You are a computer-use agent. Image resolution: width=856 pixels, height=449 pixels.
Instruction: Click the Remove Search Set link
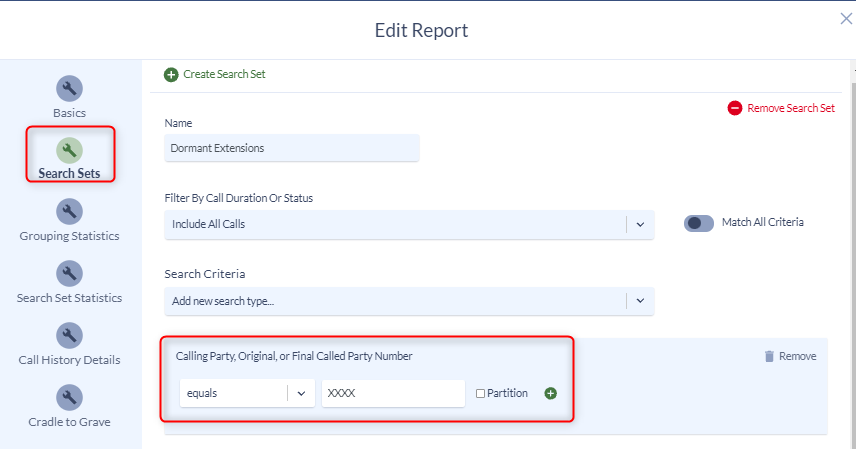(x=791, y=108)
